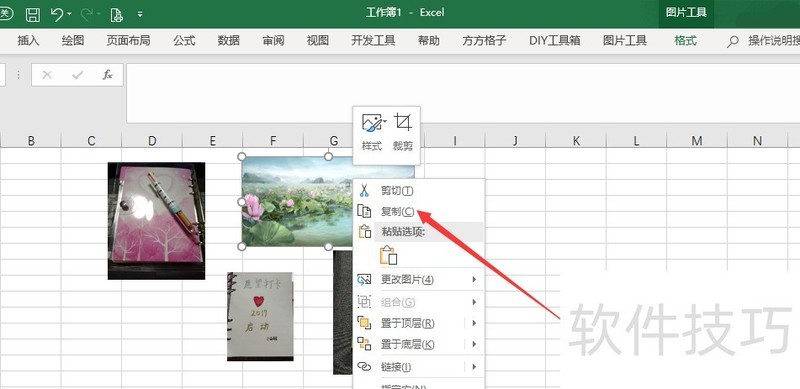This screenshot has width=800, height=389.
Task: Select column B header
Action: [31, 140]
